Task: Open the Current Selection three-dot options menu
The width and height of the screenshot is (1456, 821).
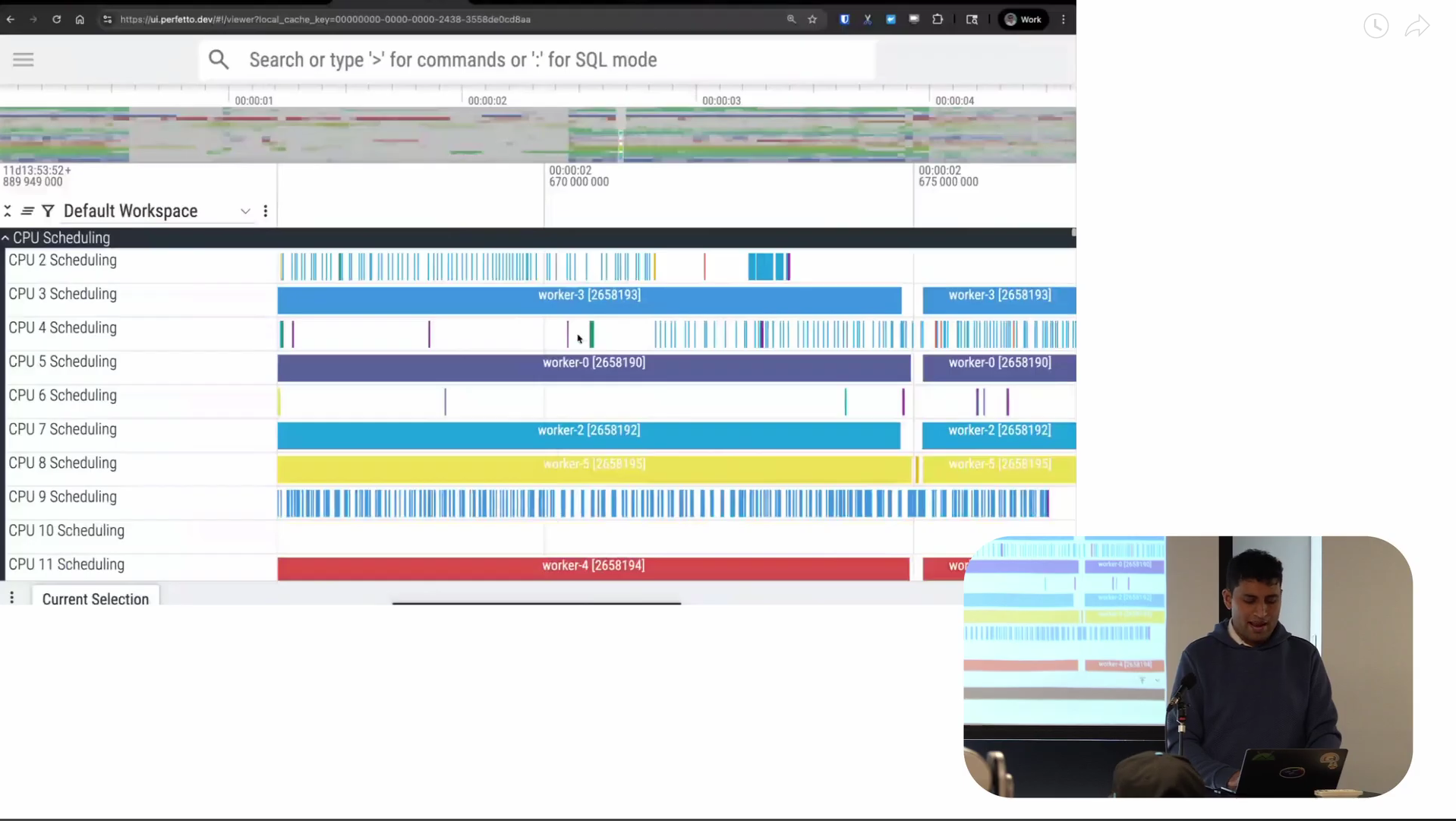Action: (11, 598)
